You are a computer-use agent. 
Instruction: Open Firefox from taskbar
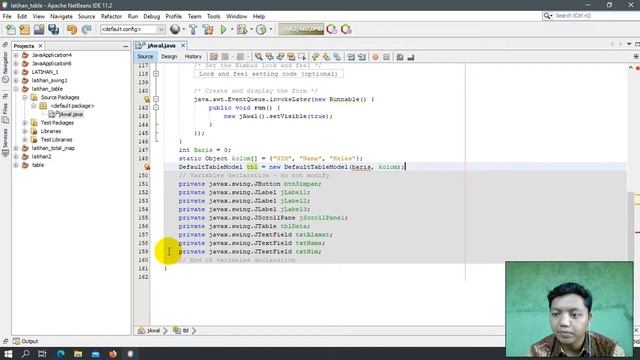tap(113, 354)
